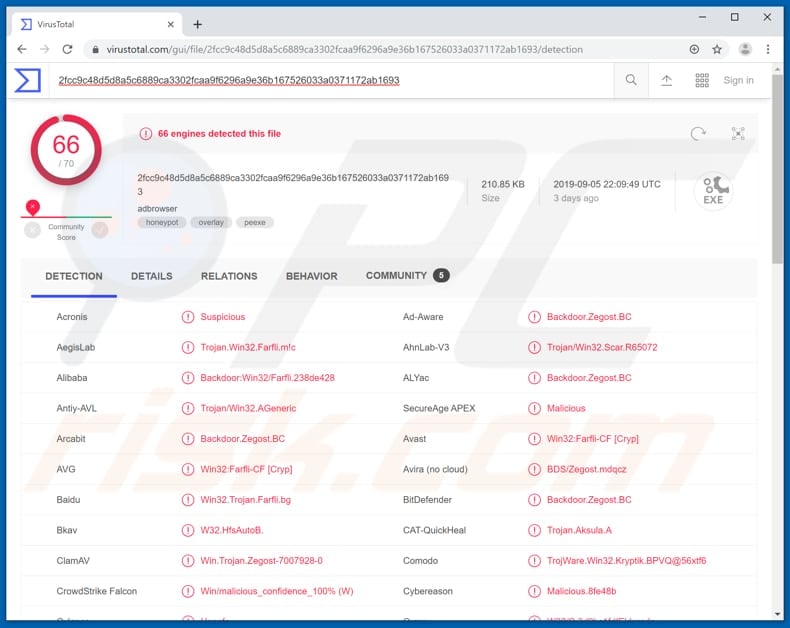Click the install app plus icon
790x628 pixels.
click(x=694, y=49)
